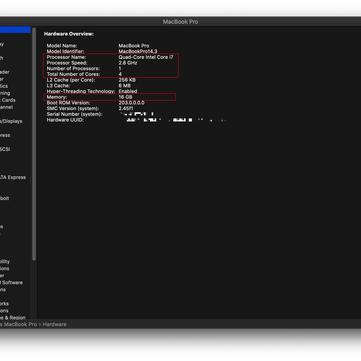The image size is (361, 361).
Task: Click the 'Hyper-Threading Technology:' label
Action: pyautogui.click(x=80, y=91)
